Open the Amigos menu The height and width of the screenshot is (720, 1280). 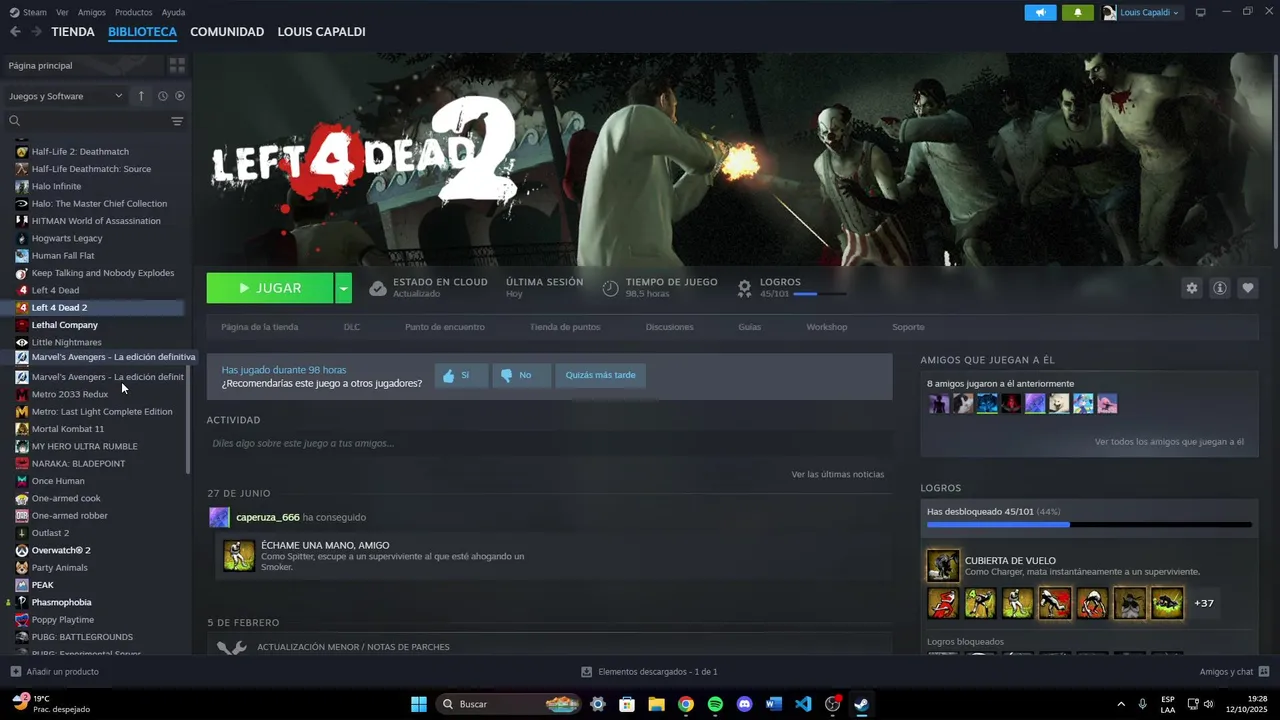(x=92, y=12)
